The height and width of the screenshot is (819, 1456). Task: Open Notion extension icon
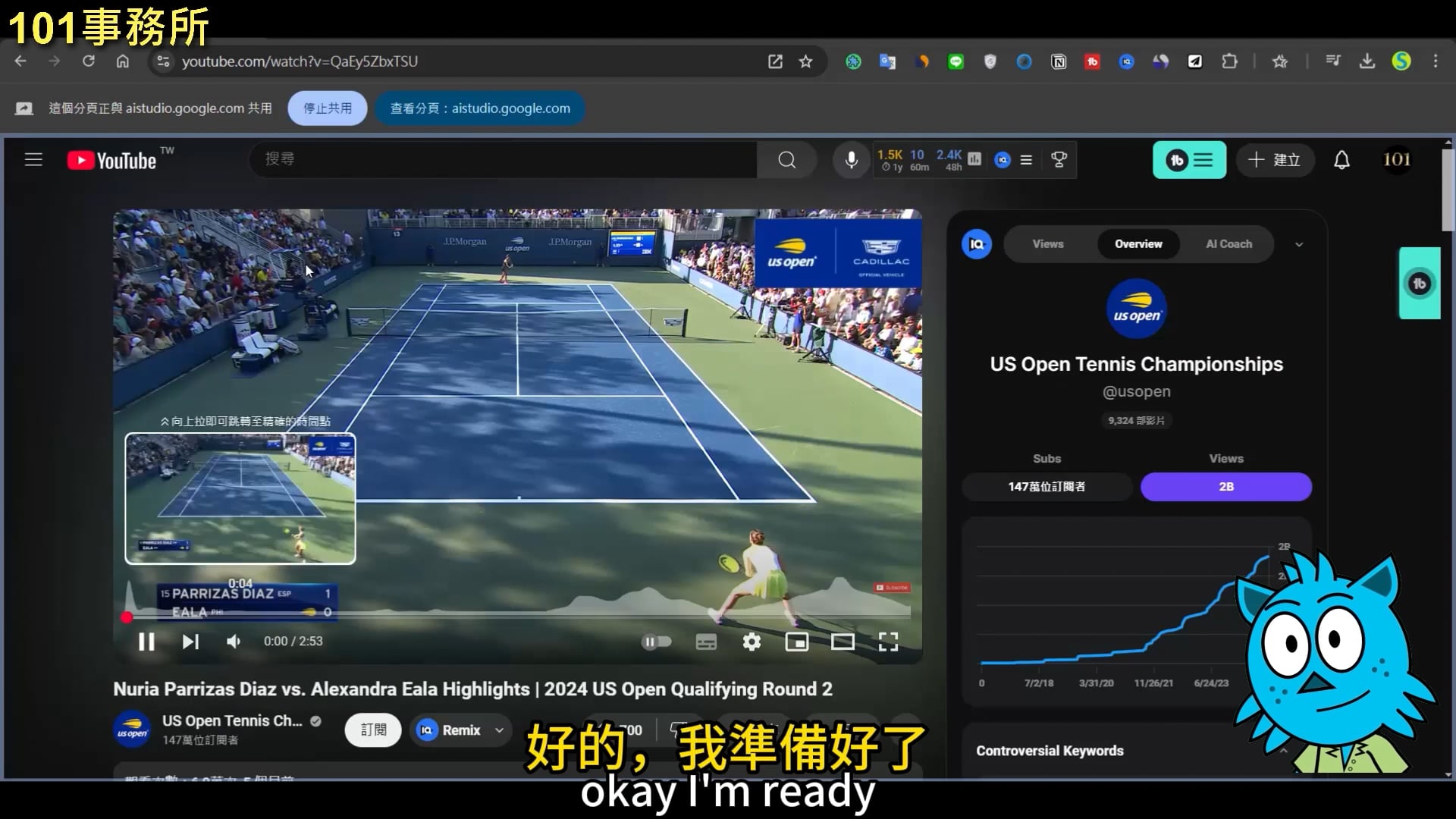pyautogui.click(x=1059, y=61)
